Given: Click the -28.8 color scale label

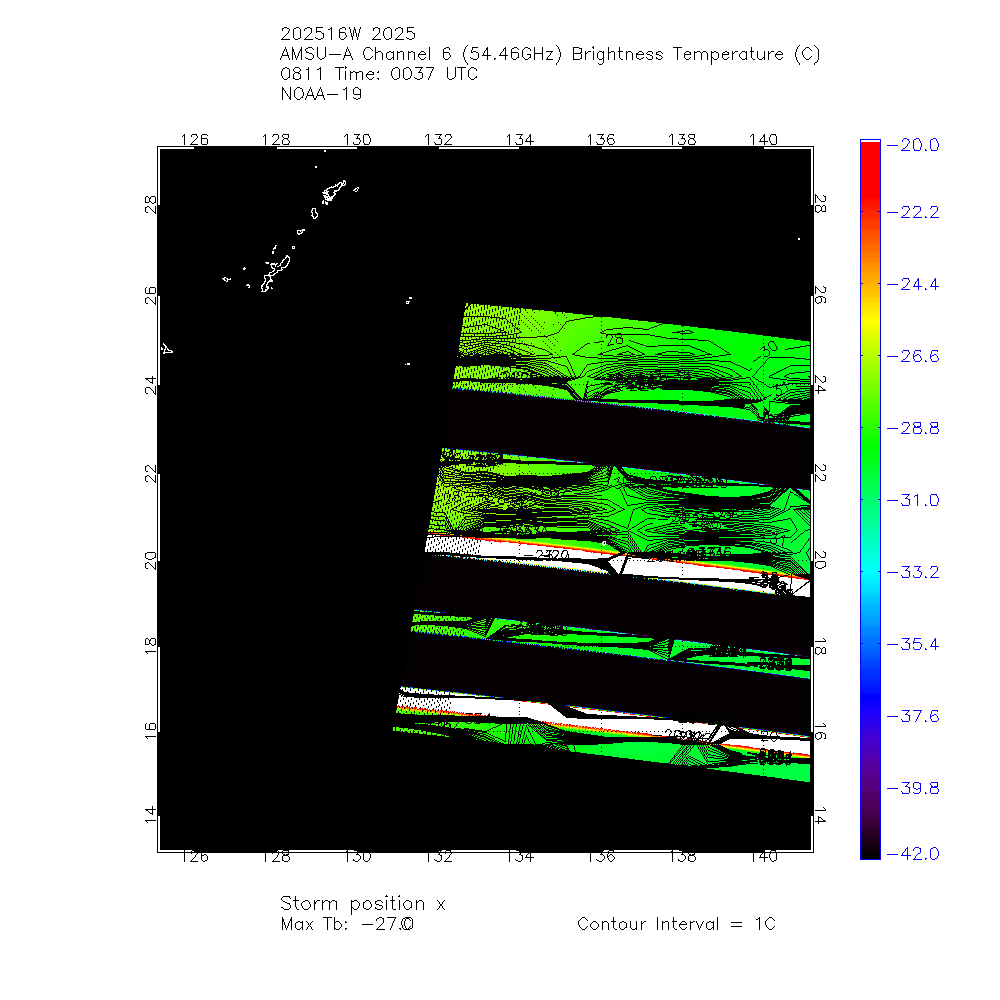Looking at the screenshot, I should click(913, 429).
